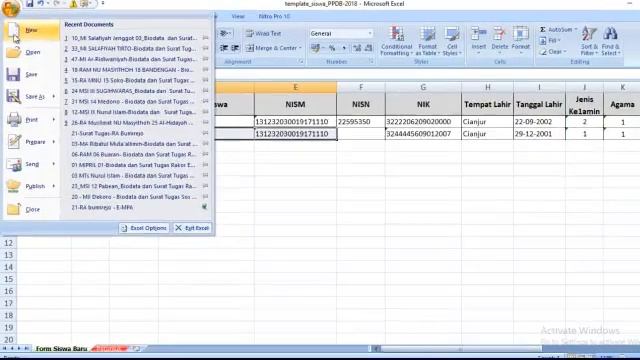Open Sort & Filter menu

click(589, 41)
